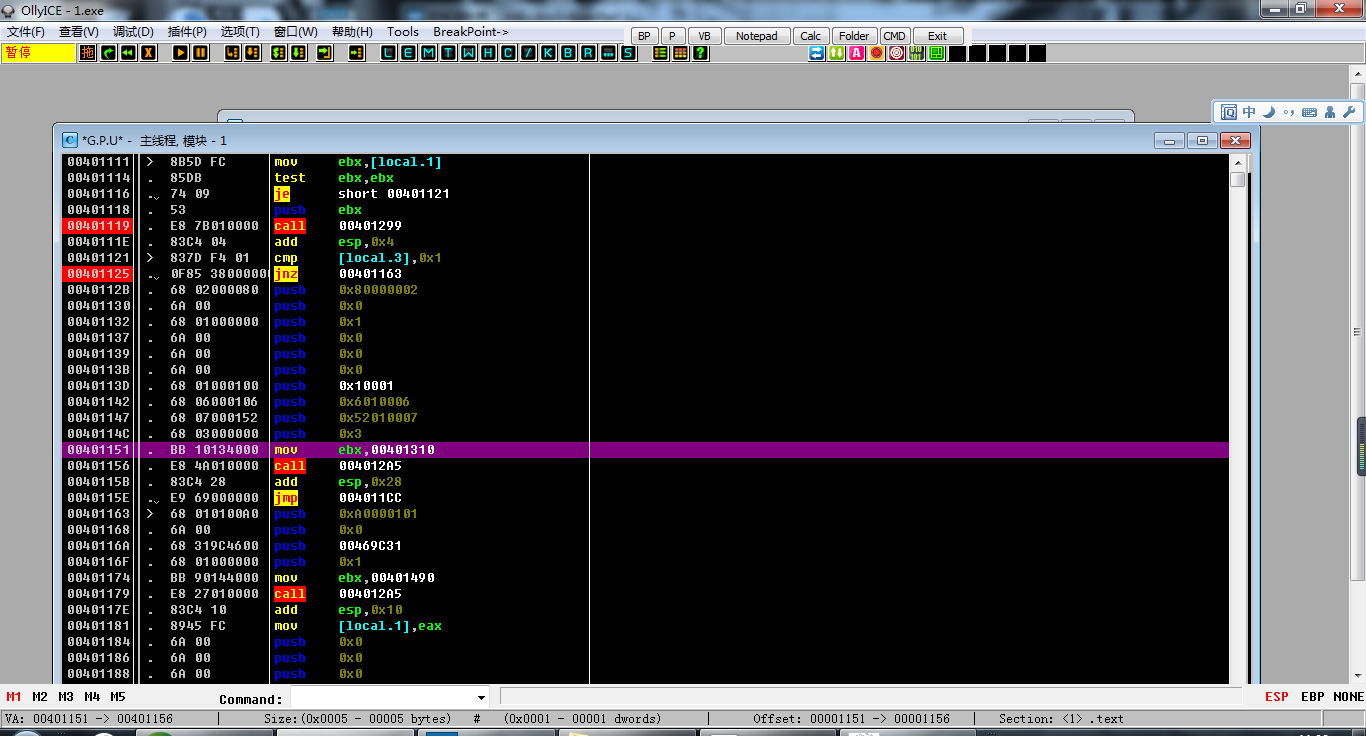The height and width of the screenshot is (736, 1366).
Task: Click the rewind double-arrow toolbar icon
Action: point(128,53)
